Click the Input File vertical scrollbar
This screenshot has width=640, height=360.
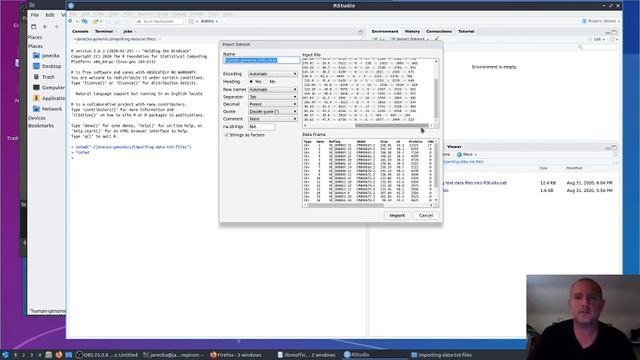pos(436,91)
